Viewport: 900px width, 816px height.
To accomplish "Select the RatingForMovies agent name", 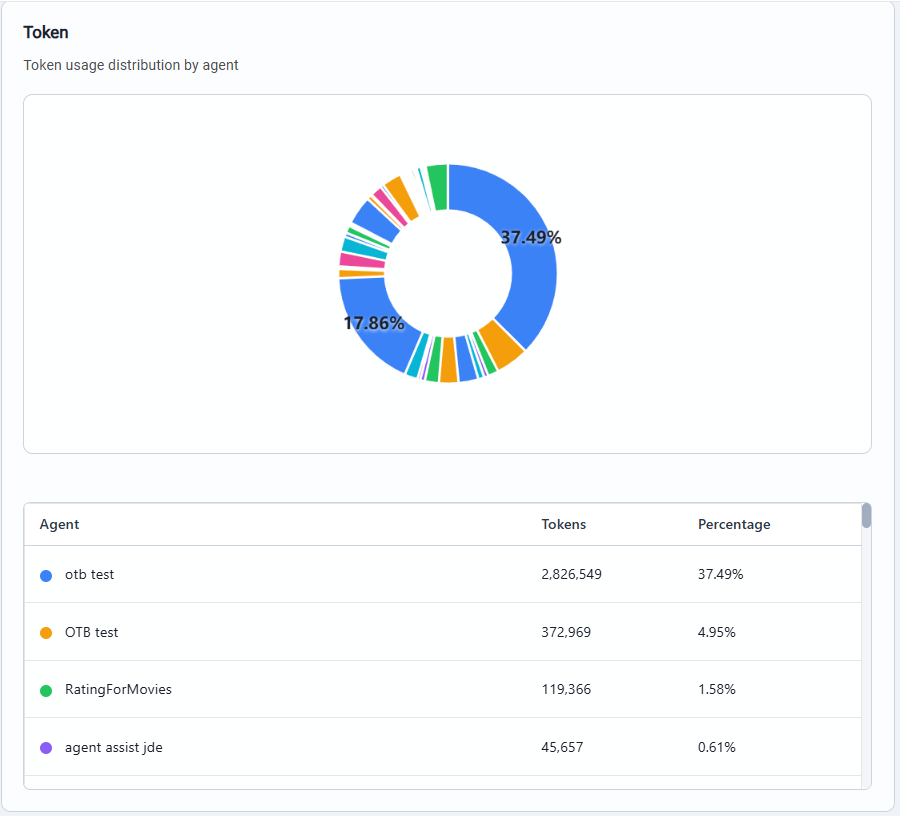I will coord(118,689).
